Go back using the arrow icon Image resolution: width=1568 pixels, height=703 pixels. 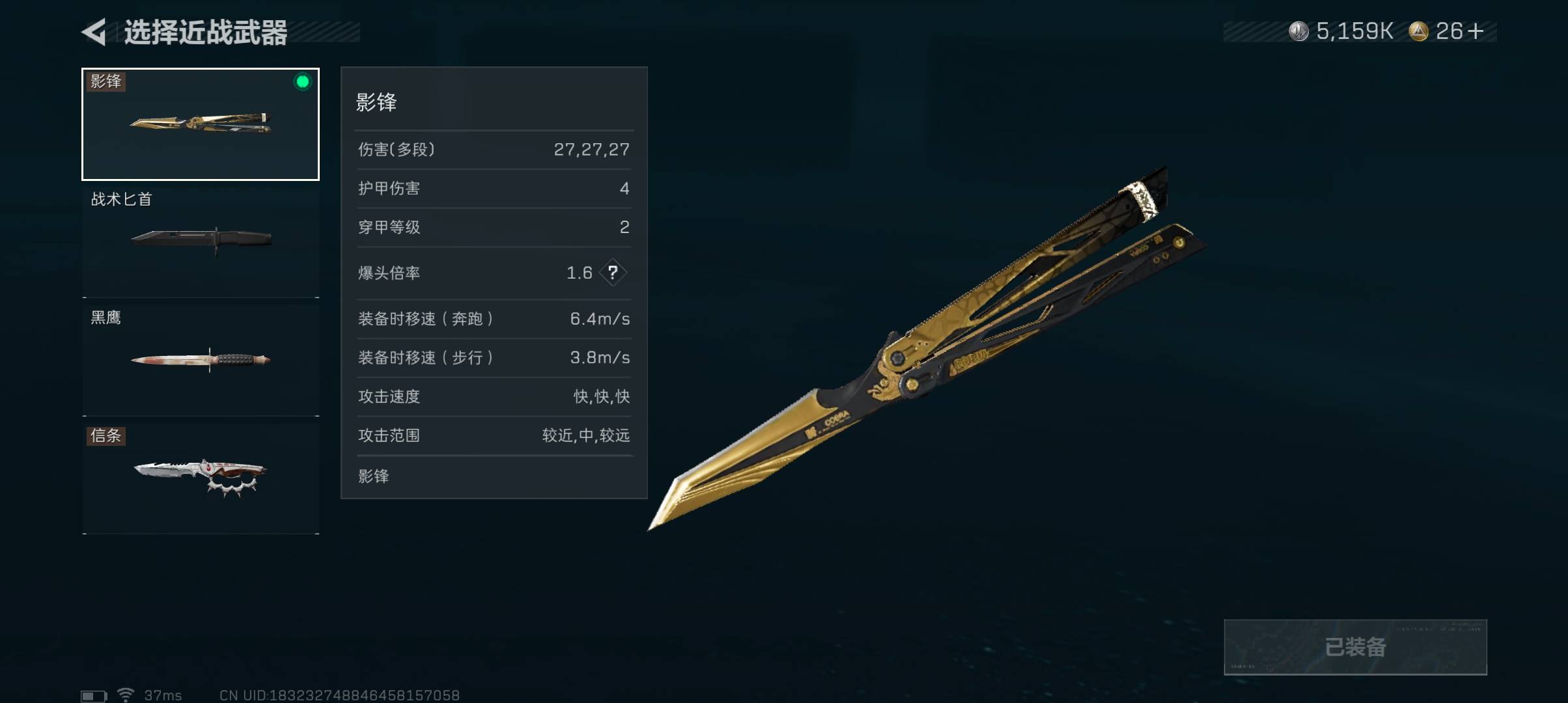94,32
